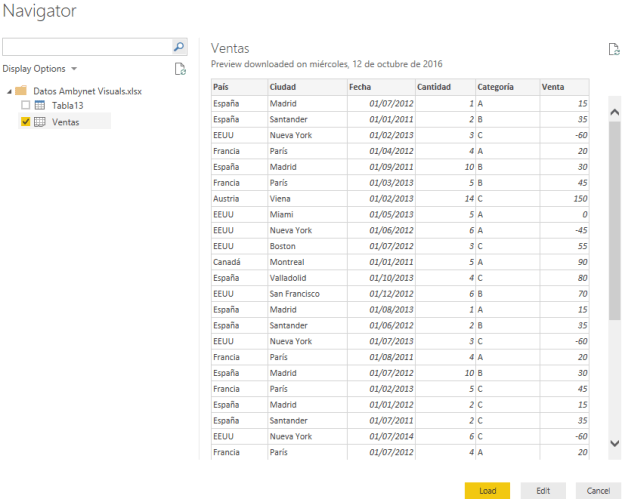This screenshot has width=625, height=502.
Task: Click the refresh icon beside Display Options
Action: [180, 69]
